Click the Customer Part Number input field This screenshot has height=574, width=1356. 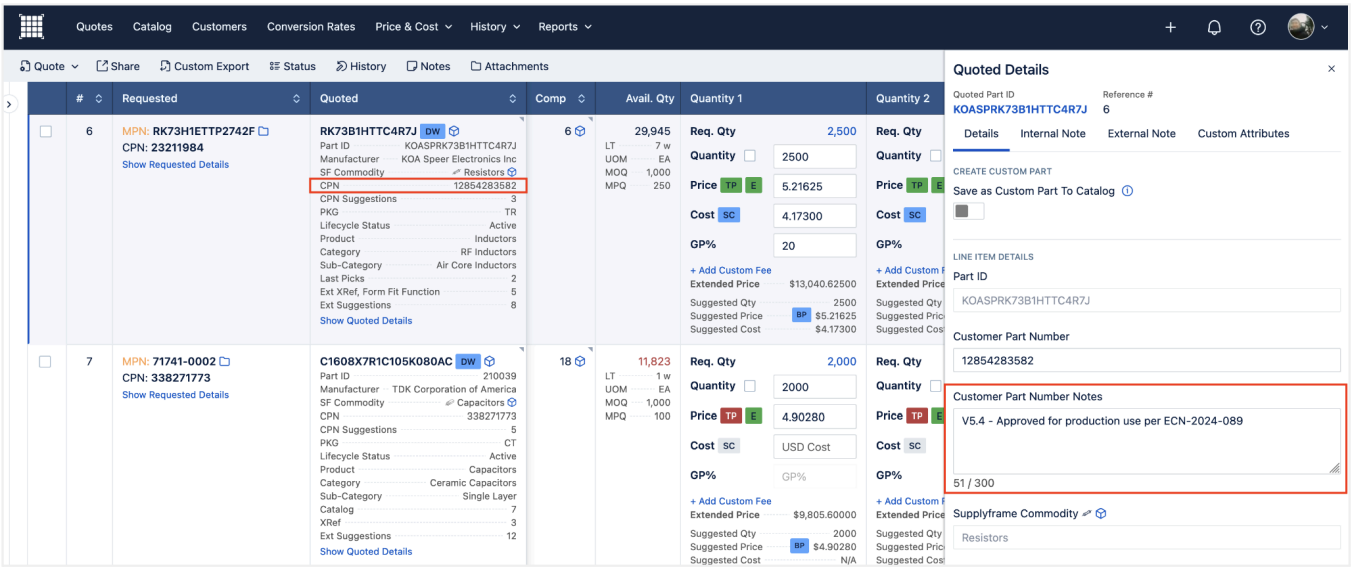click(x=1146, y=361)
